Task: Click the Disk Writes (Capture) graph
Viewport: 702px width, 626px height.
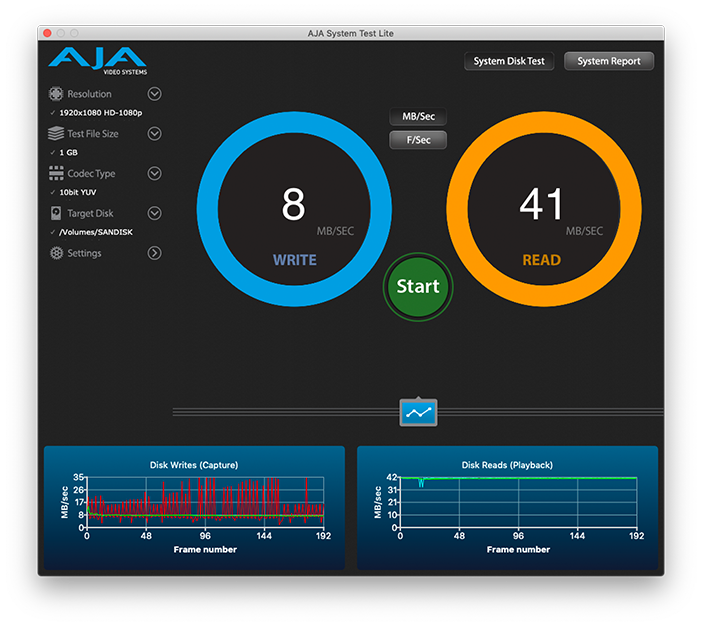Action: pyautogui.click(x=194, y=507)
